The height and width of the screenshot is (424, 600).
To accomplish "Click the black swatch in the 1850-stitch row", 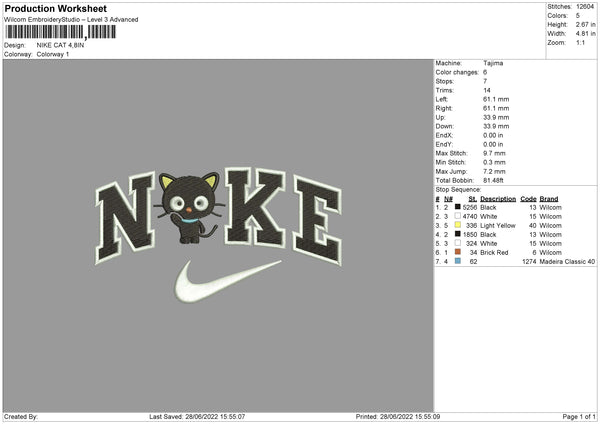I will [x=458, y=234].
